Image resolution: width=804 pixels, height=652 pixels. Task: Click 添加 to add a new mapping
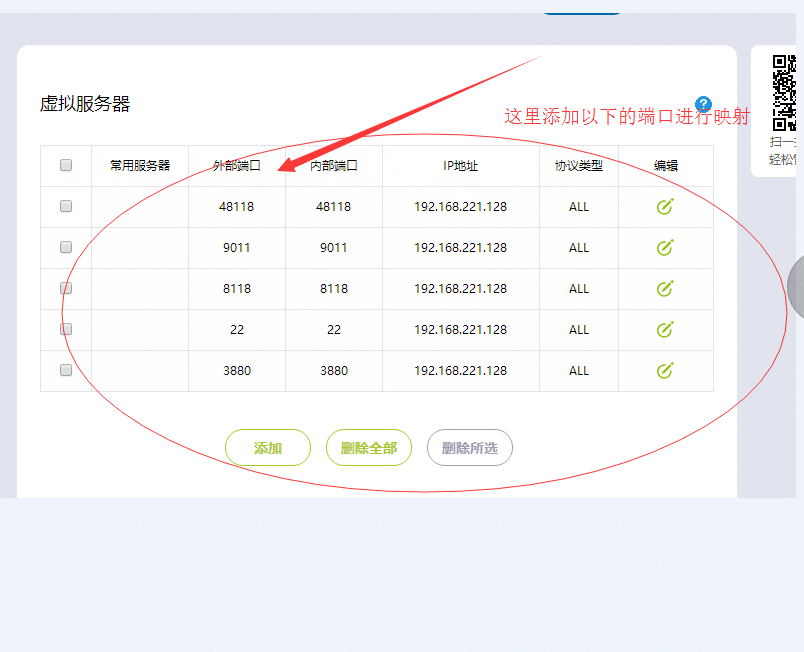[267, 447]
